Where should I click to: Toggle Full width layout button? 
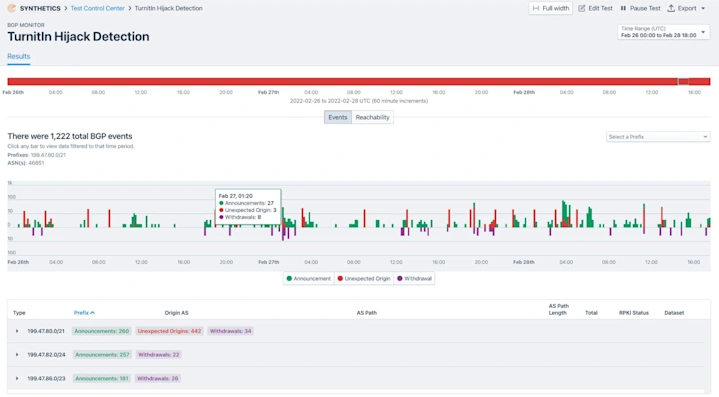[x=551, y=8]
